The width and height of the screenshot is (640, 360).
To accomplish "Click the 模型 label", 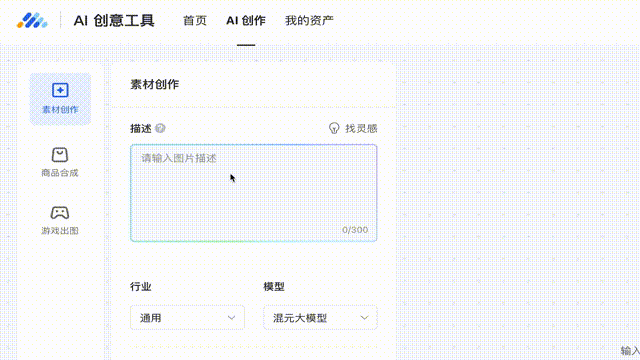I will click(x=274, y=287).
